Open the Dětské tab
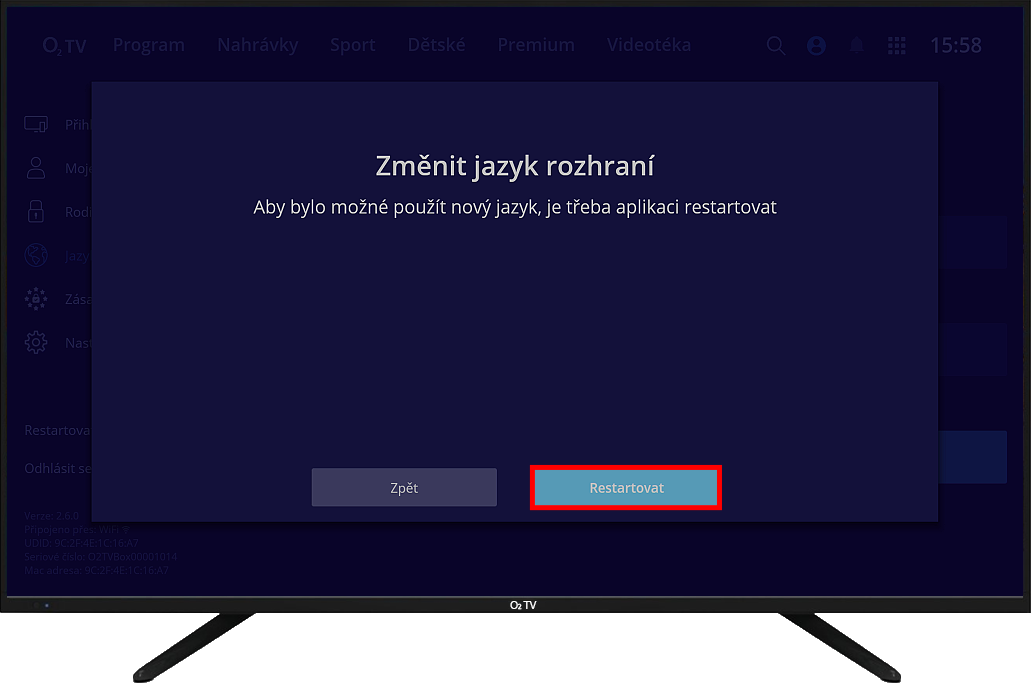 click(436, 45)
